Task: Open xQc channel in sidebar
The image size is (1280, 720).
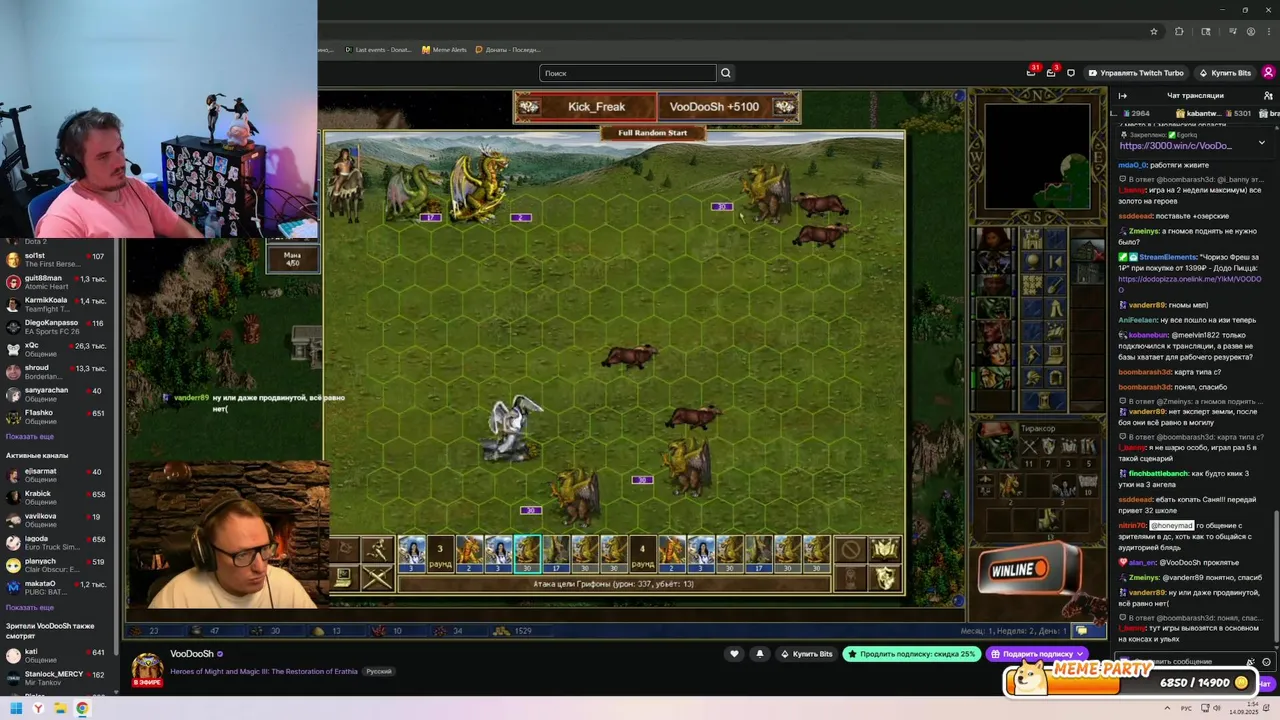Action: [59, 349]
